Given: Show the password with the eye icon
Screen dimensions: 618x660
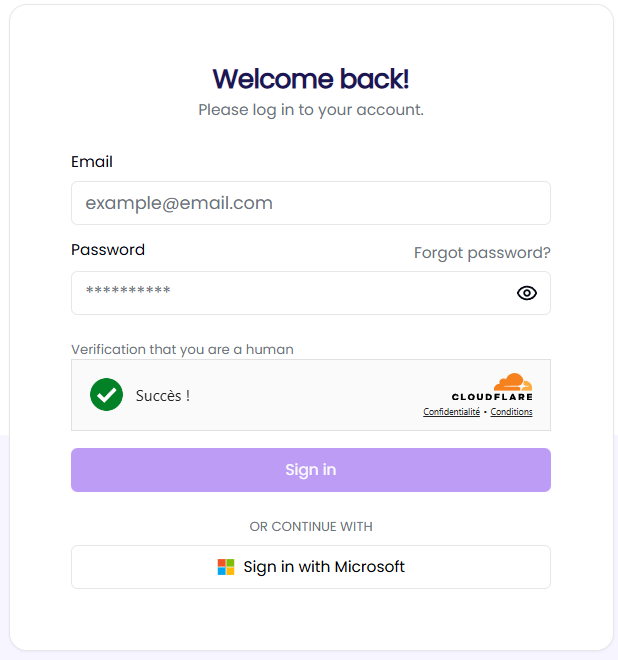Looking at the screenshot, I should [527, 293].
